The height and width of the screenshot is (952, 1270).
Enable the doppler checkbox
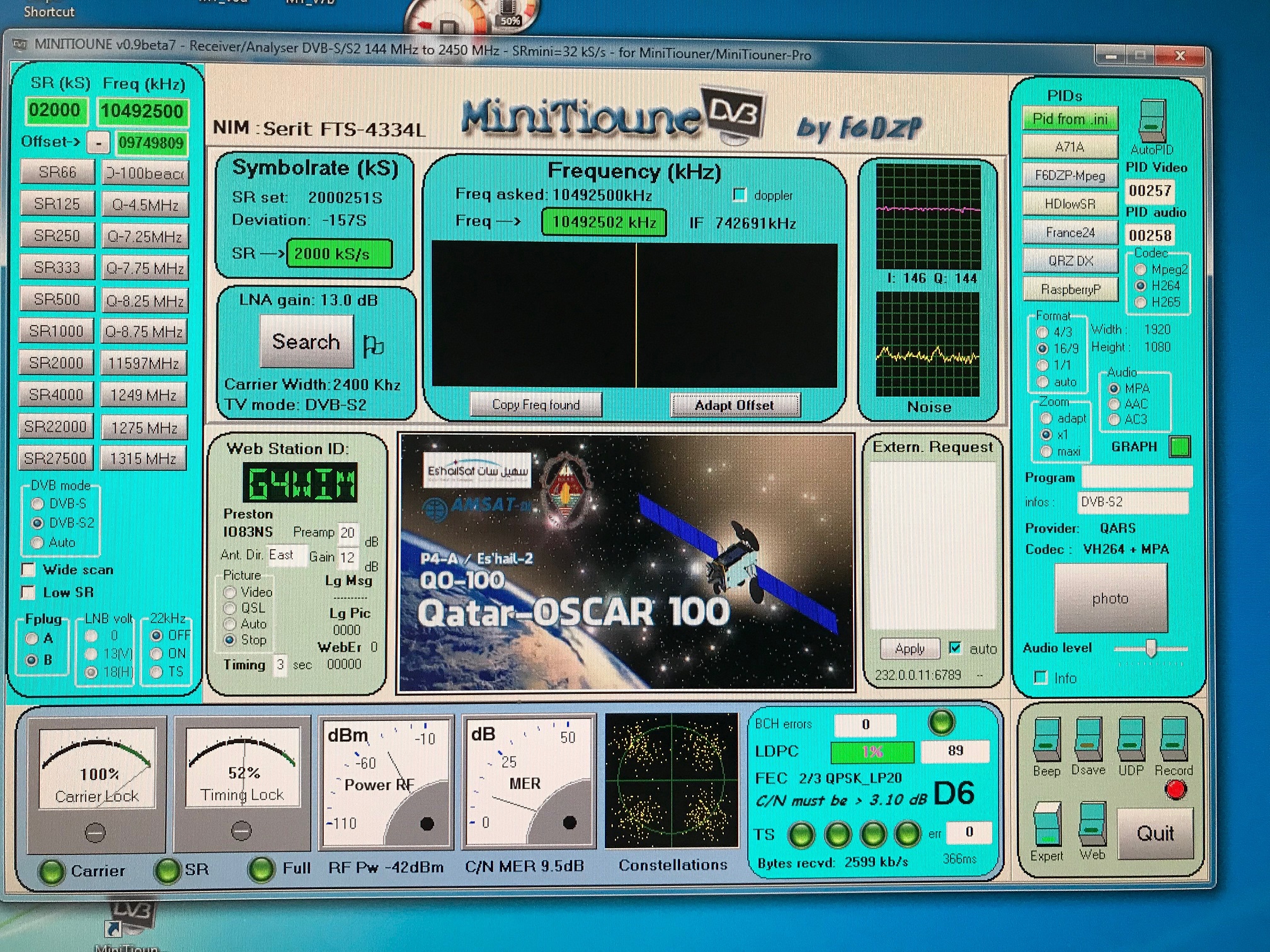pyautogui.click(x=740, y=195)
